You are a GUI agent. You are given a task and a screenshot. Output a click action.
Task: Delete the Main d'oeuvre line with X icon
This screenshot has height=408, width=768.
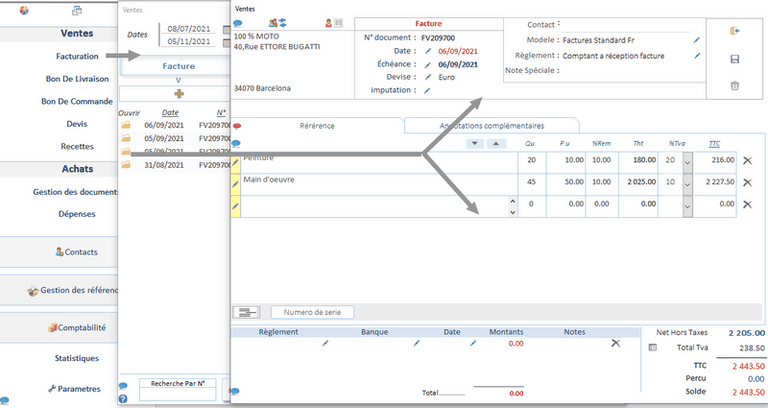pos(747,182)
